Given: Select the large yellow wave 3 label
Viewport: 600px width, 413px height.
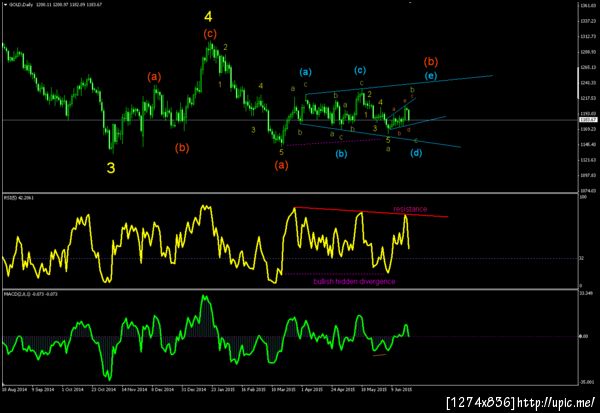Looking at the screenshot, I should pos(111,168).
